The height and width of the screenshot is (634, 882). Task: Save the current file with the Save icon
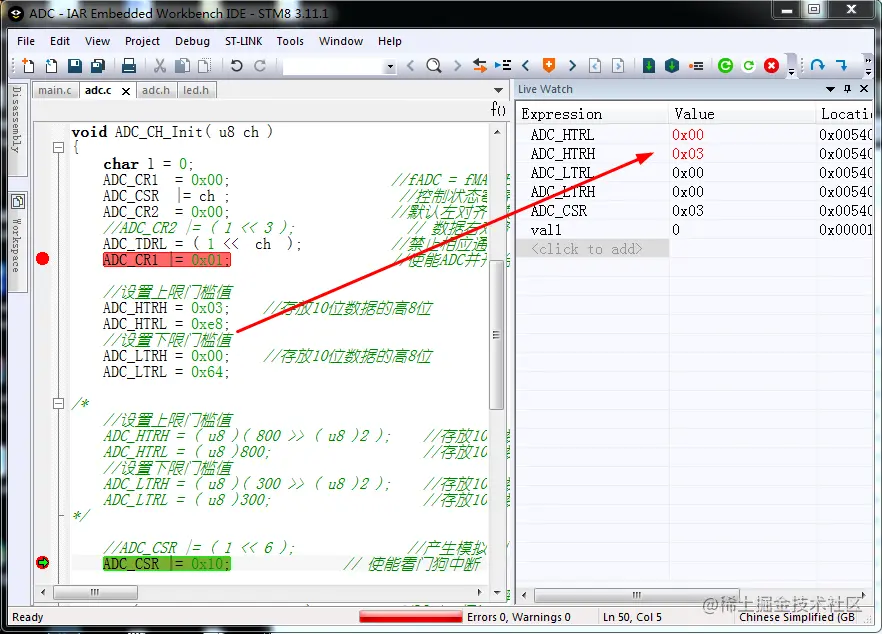(75, 66)
